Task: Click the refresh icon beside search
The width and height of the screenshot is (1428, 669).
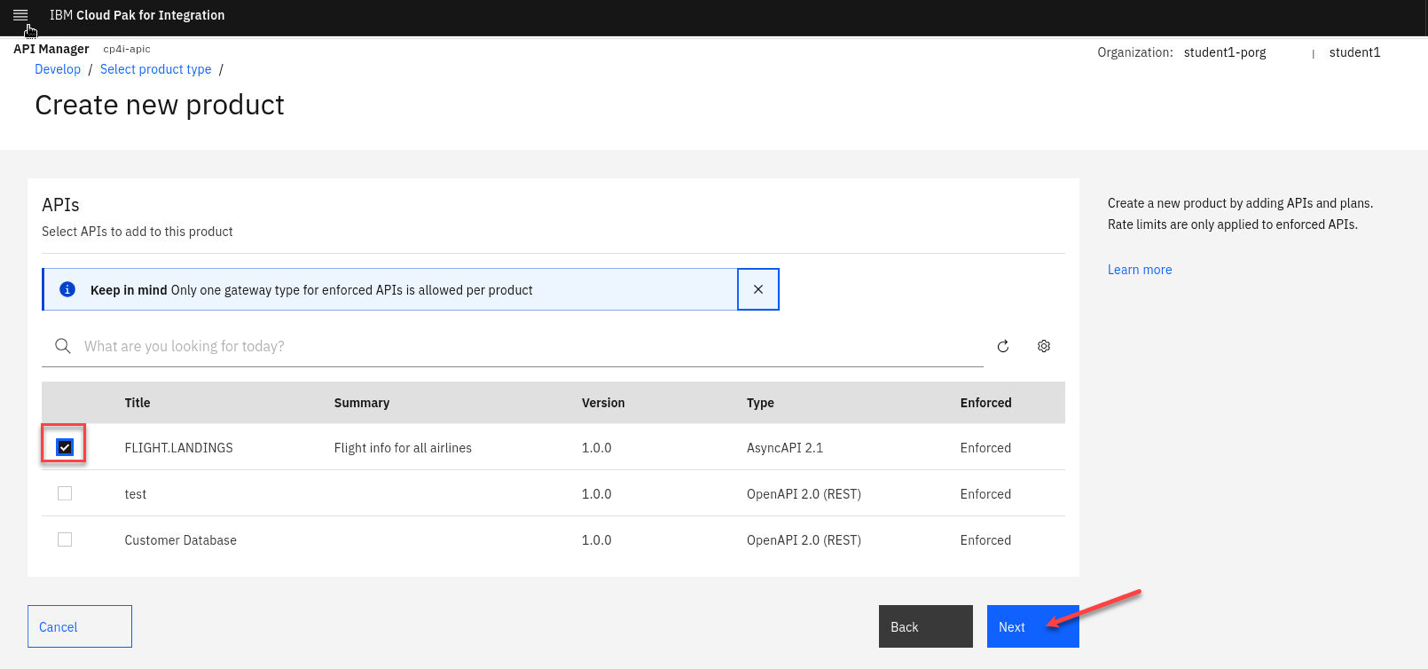Action: click(1003, 346)
